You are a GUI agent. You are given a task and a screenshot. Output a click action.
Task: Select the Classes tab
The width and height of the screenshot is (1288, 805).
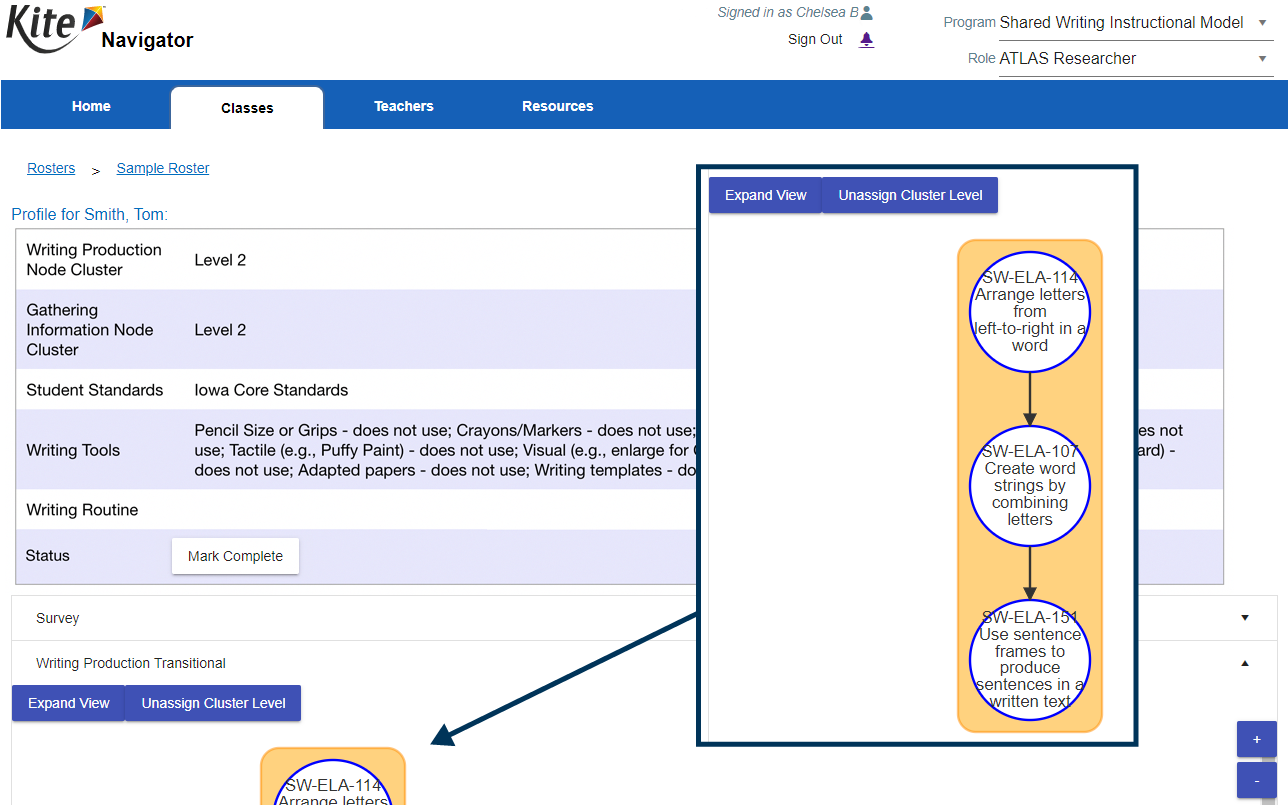(247, 108)
